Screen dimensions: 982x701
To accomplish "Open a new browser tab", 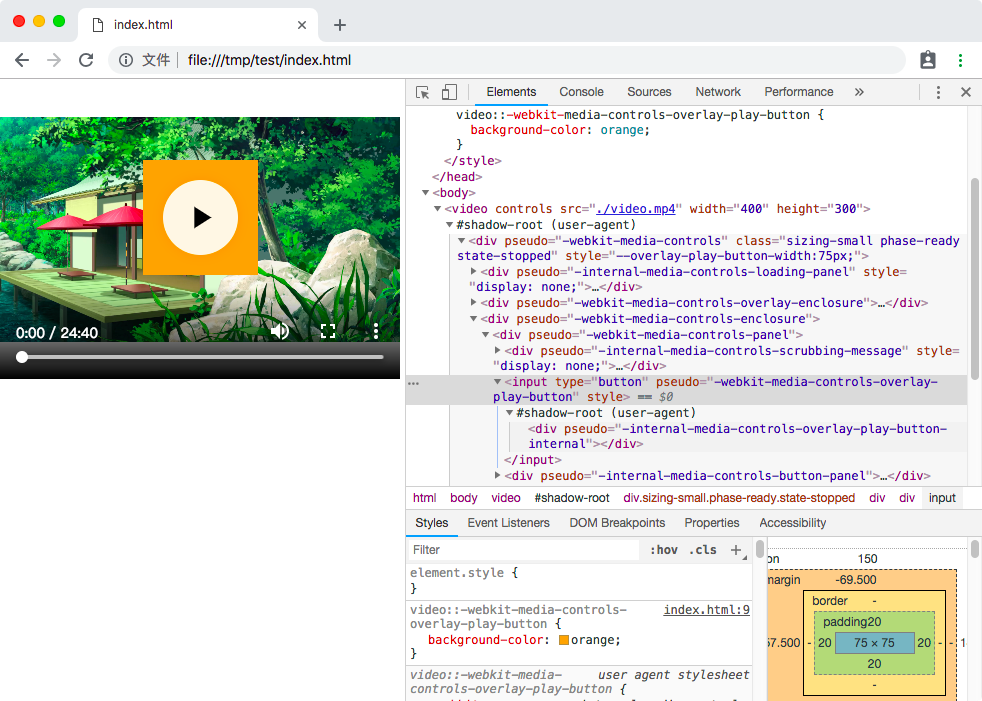I will (x=339, y=25).
